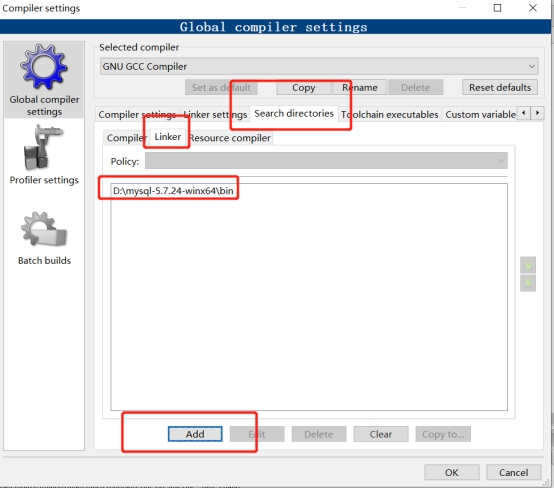Viewport: 554px width, 489px height.
Task: Select the Compiler search directories sub-tab
Action: [126, 138]
